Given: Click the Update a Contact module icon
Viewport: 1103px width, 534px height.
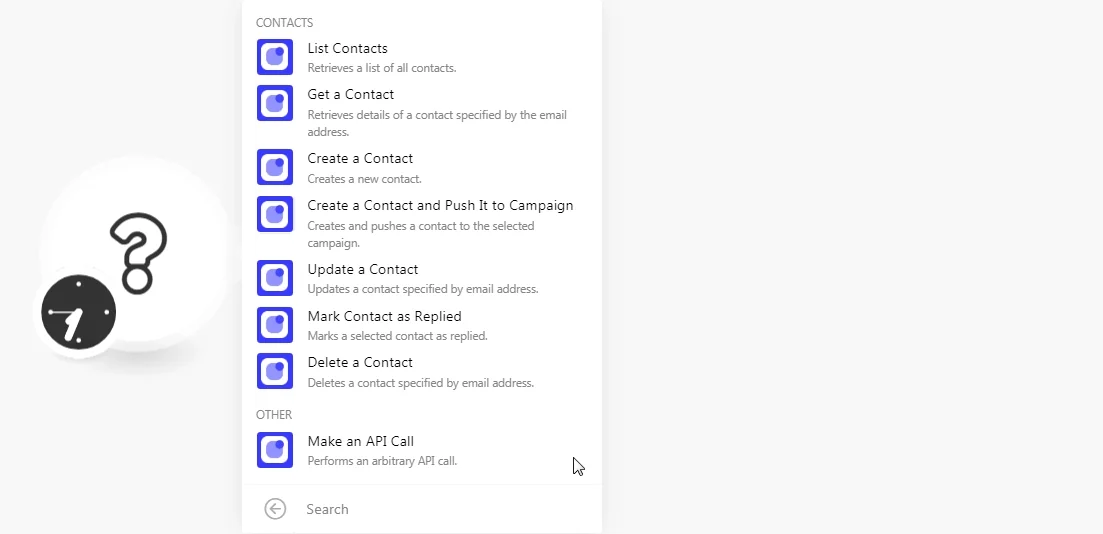Looking at the screenshot, I should point(274,278).
